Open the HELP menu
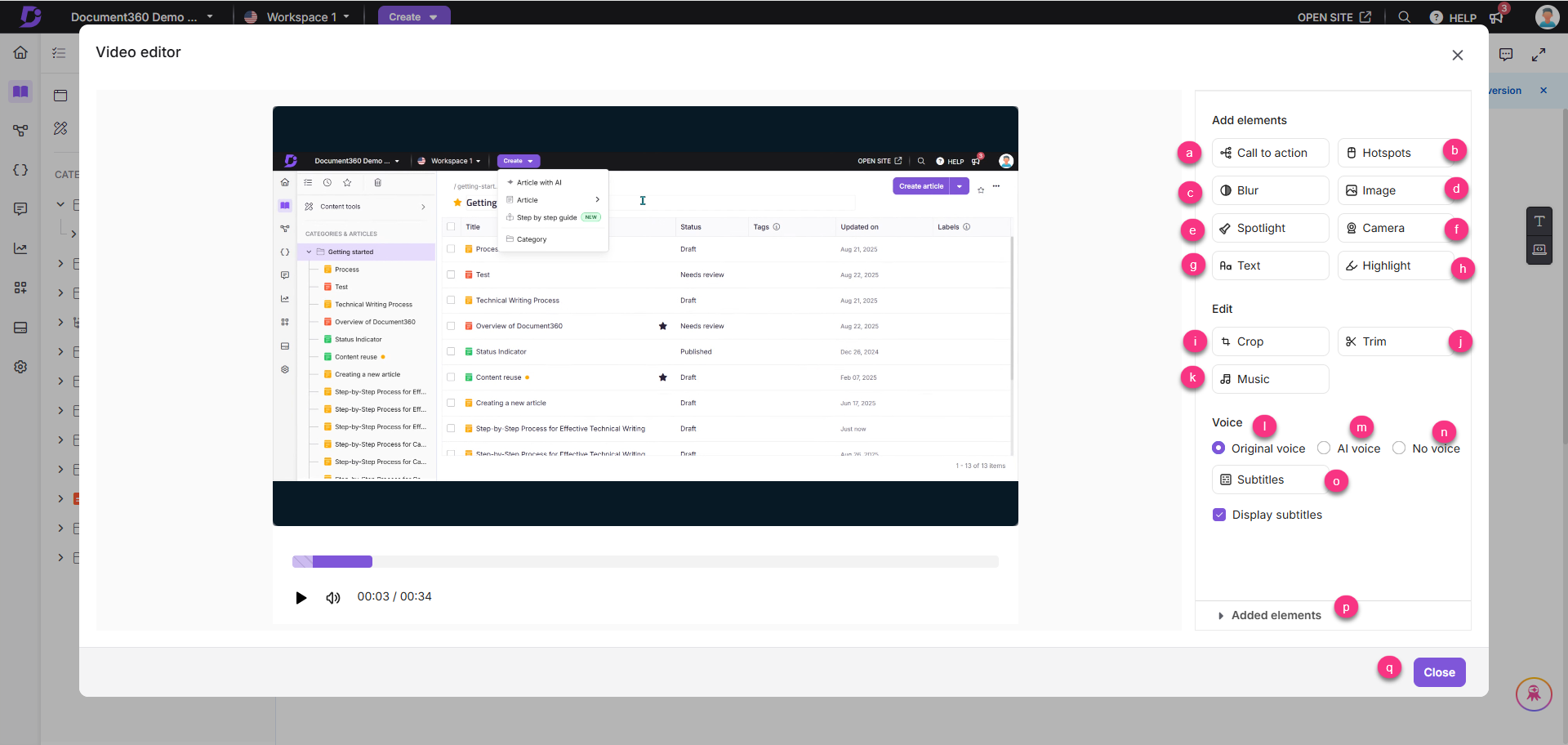This screenshot has height=745, width=1568. [1453, 17]
